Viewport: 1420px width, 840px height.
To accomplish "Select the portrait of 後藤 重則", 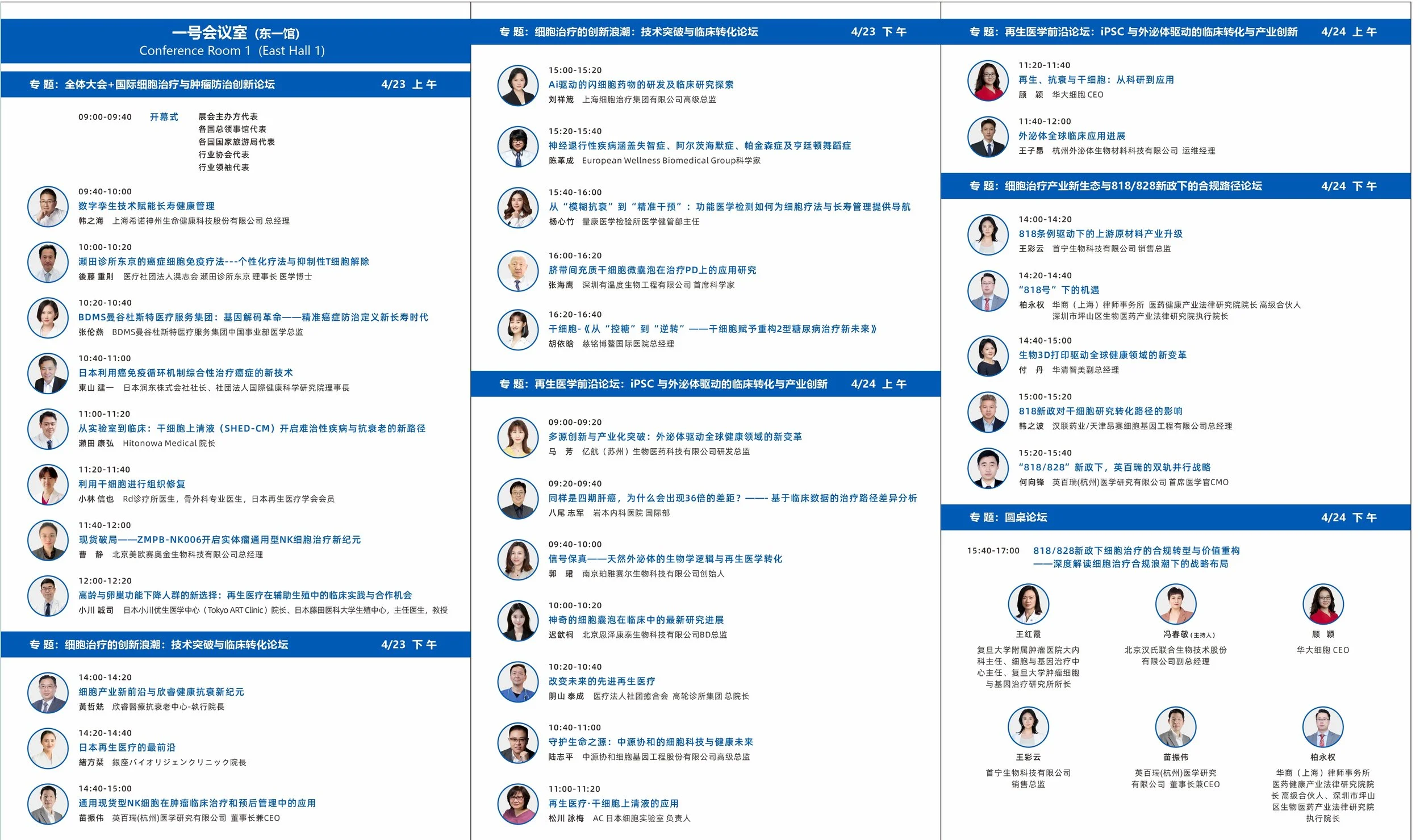I will point(48,262).
